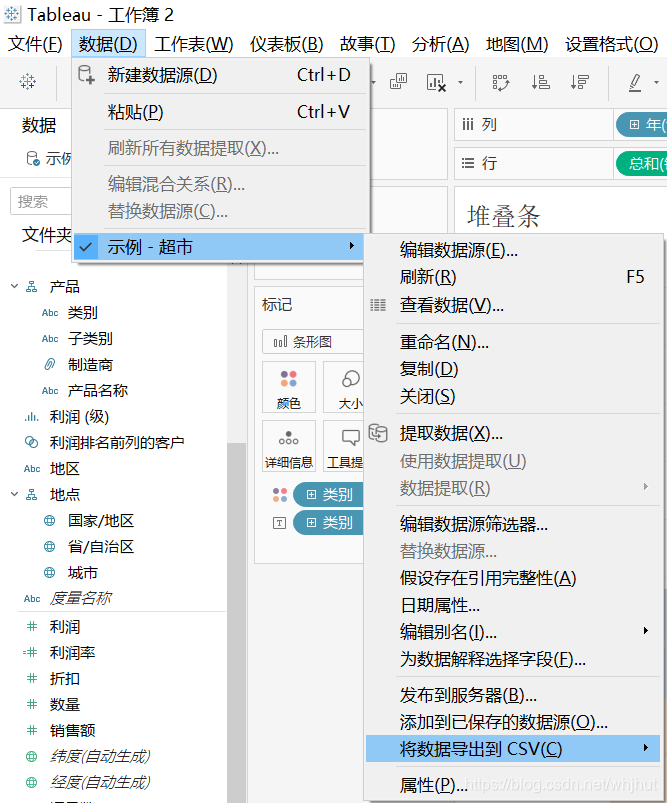Open the 文件(F) menu
This screenshot has height=803, width=667.
(x=35, y=44)
